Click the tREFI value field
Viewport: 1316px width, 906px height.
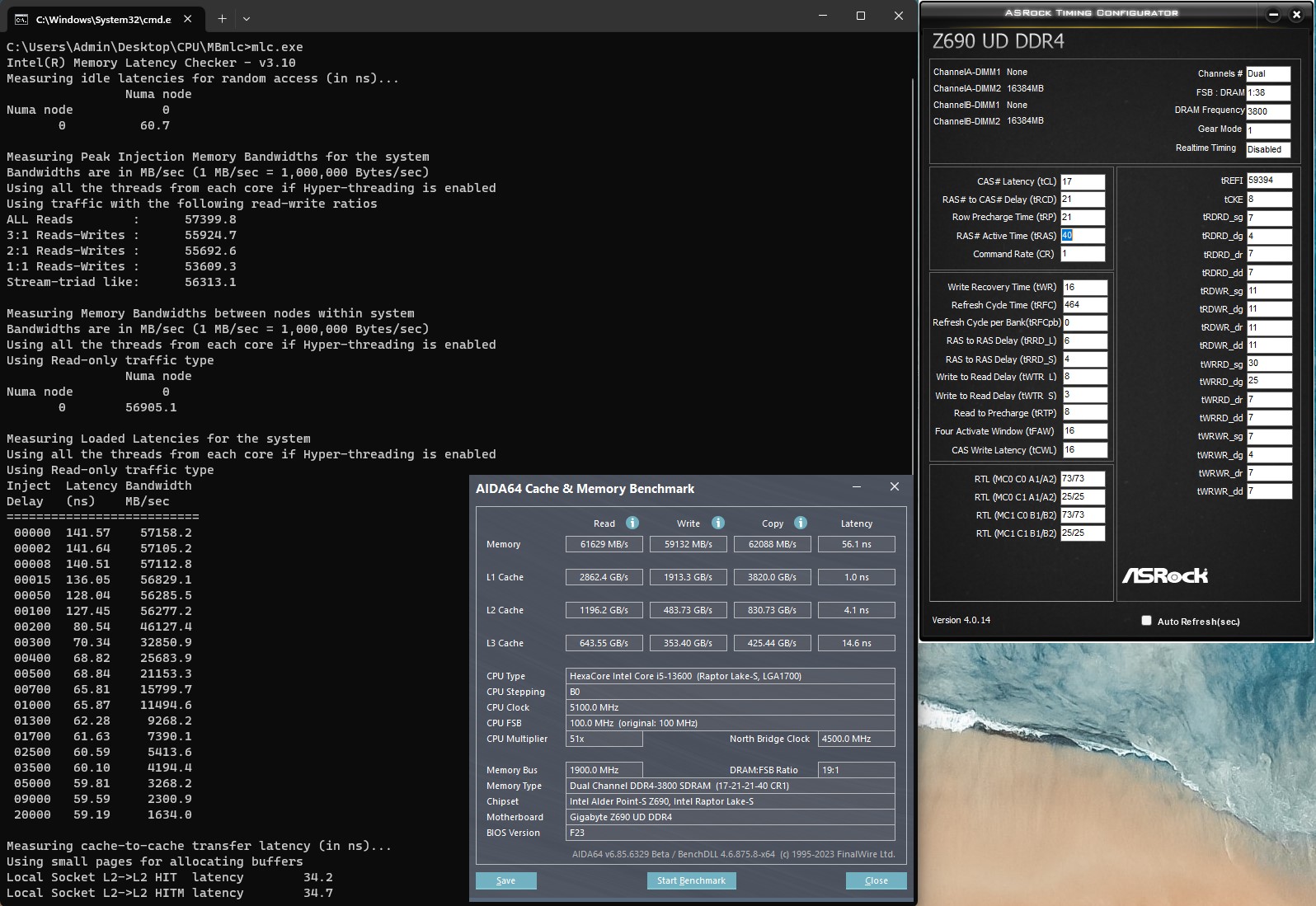(x=1268, y=181)
